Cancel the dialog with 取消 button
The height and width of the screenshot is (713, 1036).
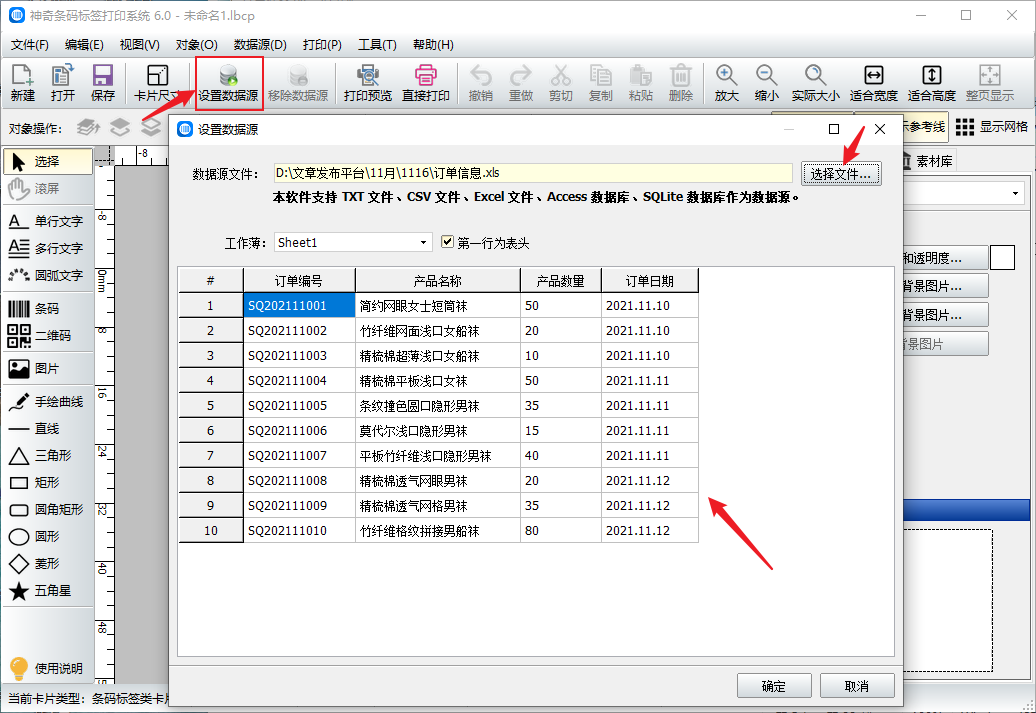[856, 686]
